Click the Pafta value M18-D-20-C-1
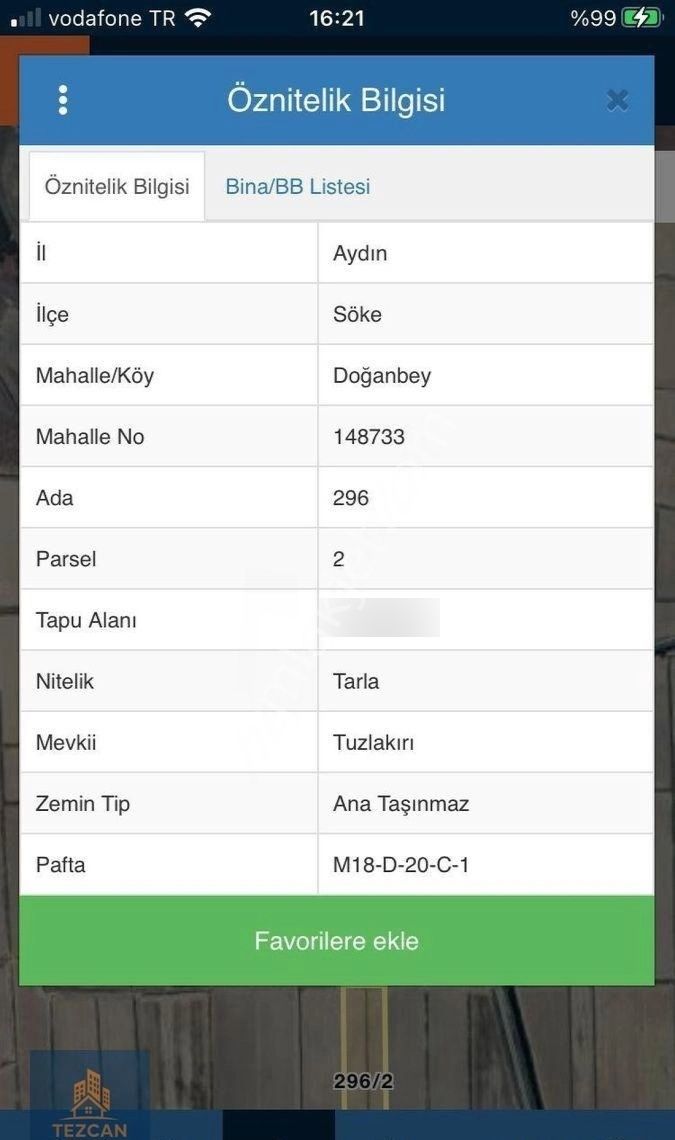Image resolution: width=675 pixels, height=1140 pixels. [401, 865]
